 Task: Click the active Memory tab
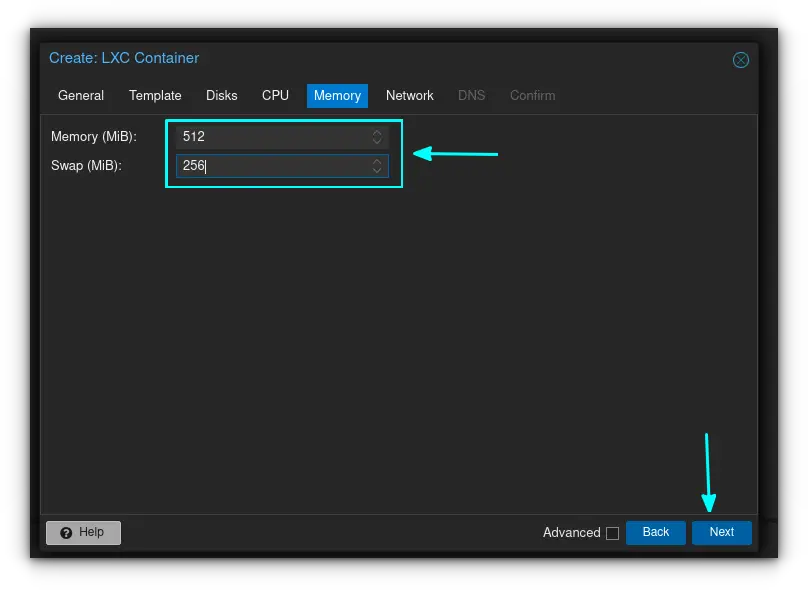[337, 96]
